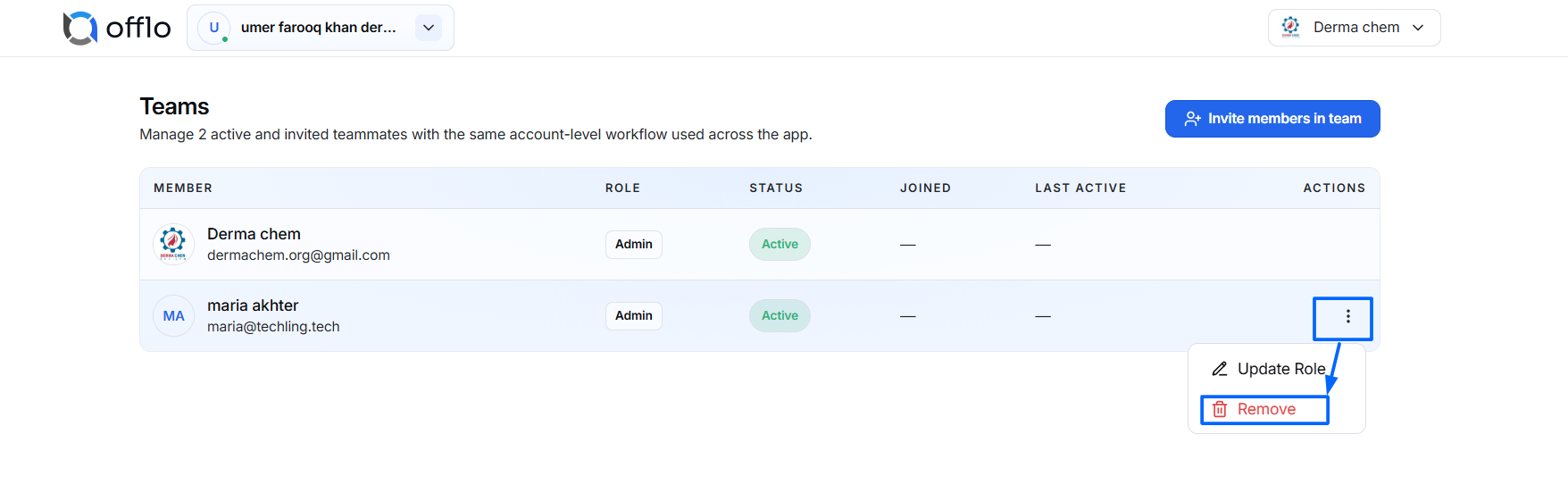Viewport: 1568px width, 485px height.
Task: Click the maria@techling.tech email text
Action: [x=273, y=327]
